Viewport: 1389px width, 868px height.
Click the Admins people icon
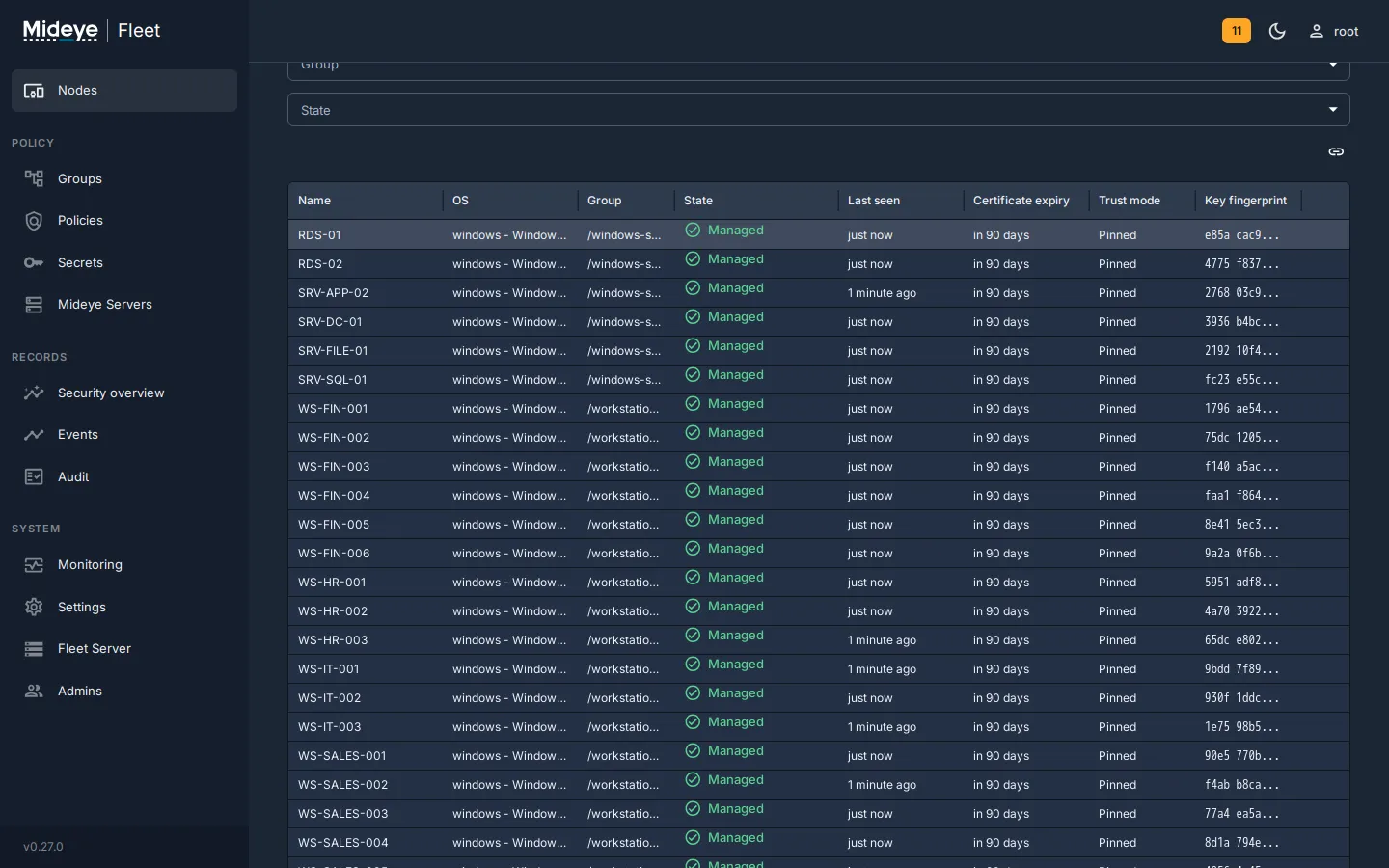click(34, 692)
